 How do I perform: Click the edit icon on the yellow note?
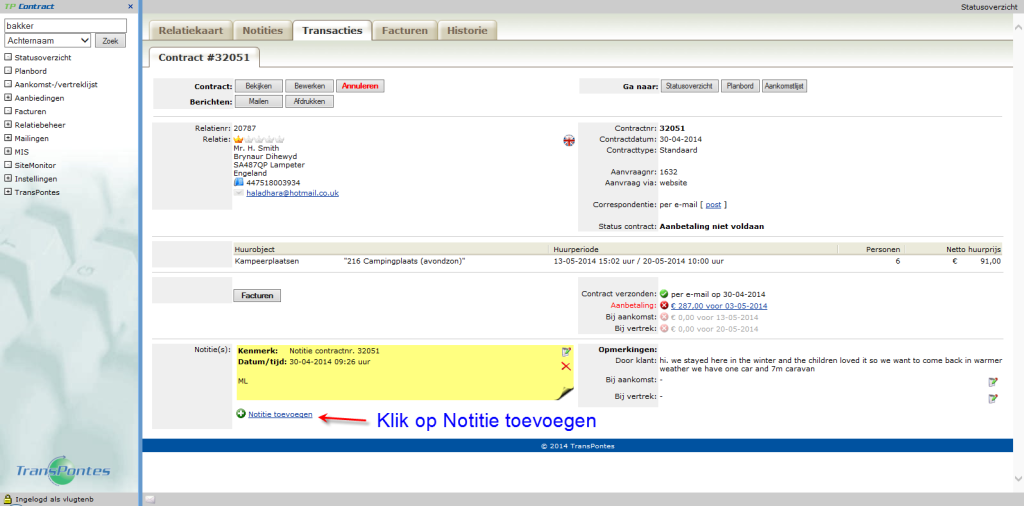(x=566, y=352)
